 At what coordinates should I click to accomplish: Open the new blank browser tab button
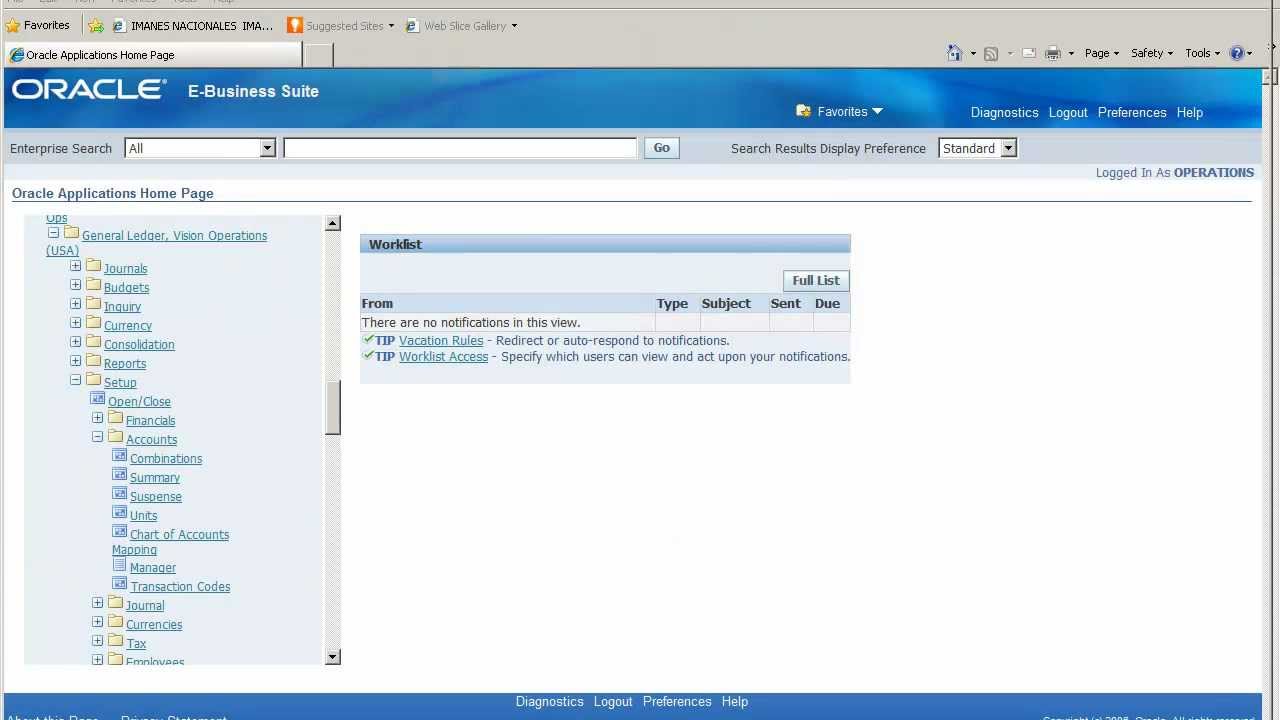tap(317, 55)
